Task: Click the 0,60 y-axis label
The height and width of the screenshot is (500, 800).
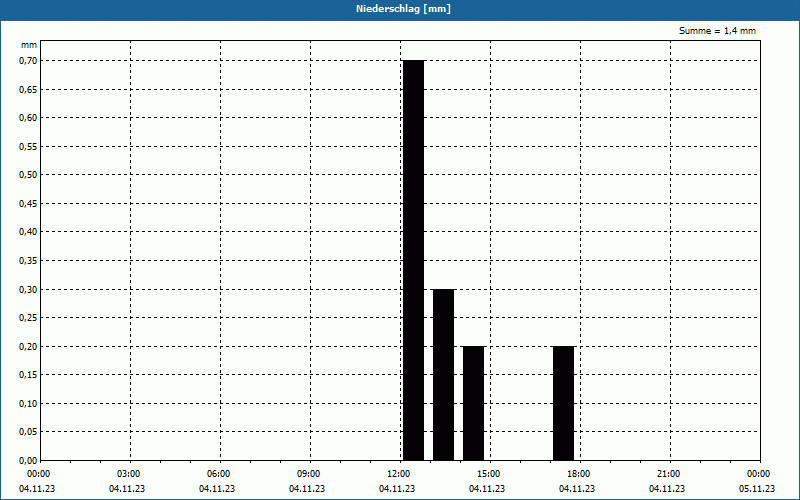Action: tap(29, 118)
